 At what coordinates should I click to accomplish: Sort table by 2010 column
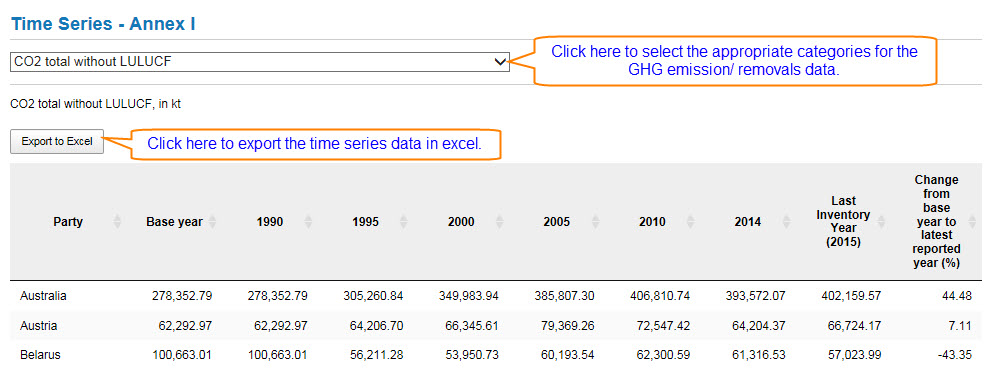[652, 222]
